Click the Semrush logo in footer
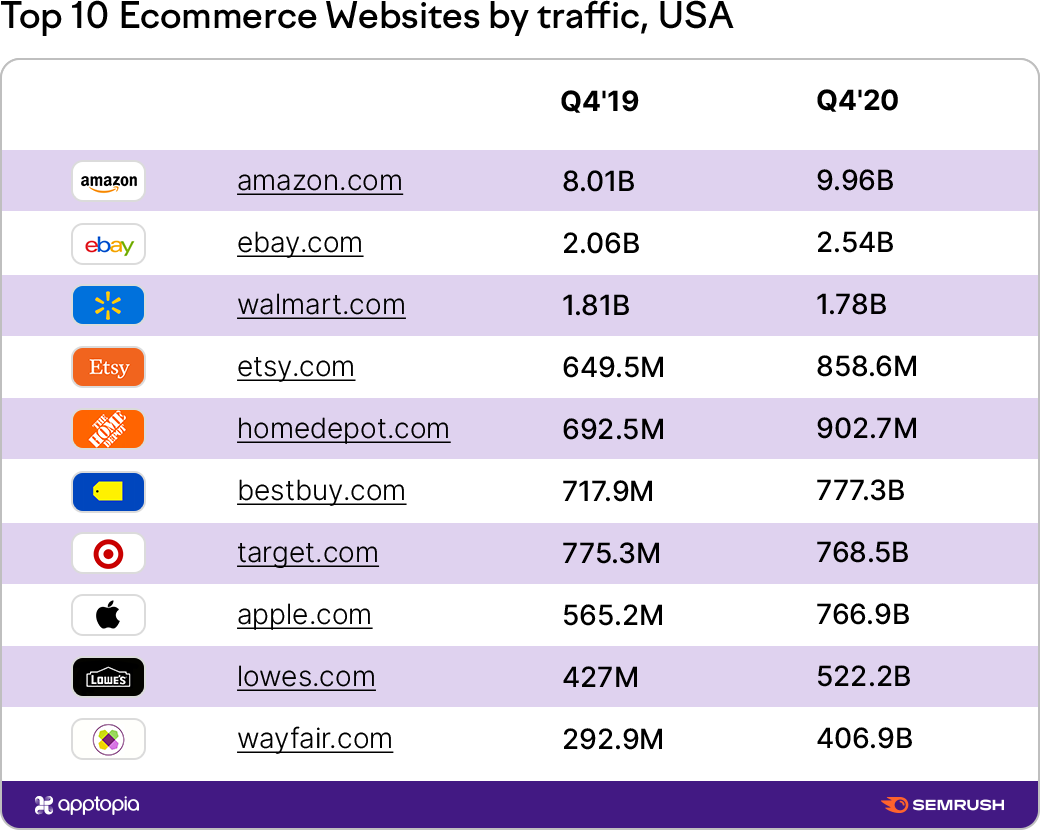This screenshot has height=830, width=1040. [x=942, y=805]
